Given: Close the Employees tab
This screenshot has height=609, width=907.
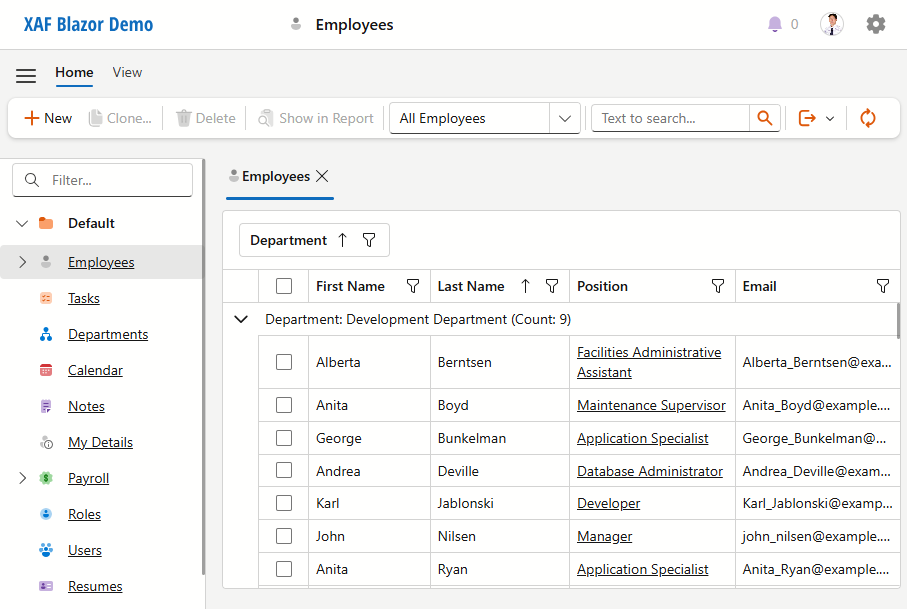Looking at the screenshot, I should click(322, 176).
